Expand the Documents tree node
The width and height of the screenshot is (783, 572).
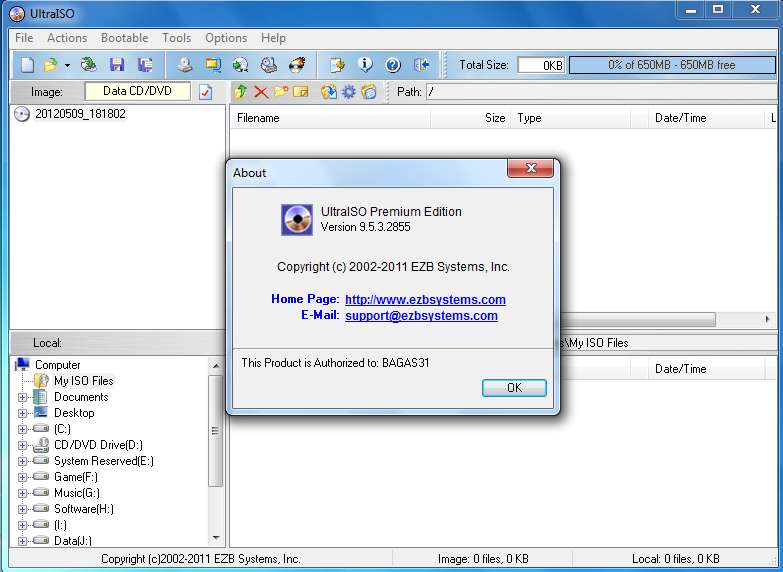click(x=22, y=397)
